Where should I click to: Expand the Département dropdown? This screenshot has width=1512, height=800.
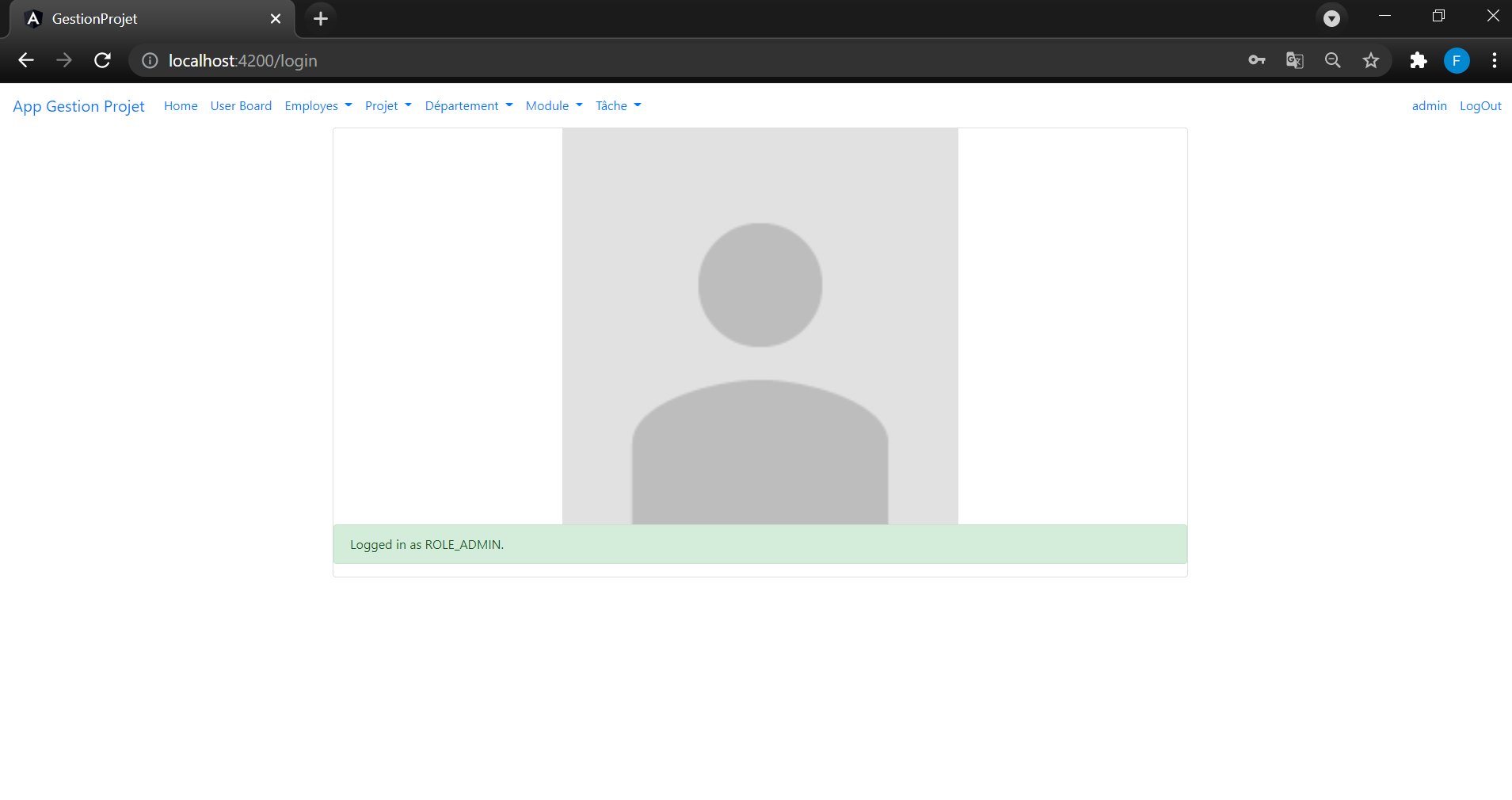[x=467, y=105]
